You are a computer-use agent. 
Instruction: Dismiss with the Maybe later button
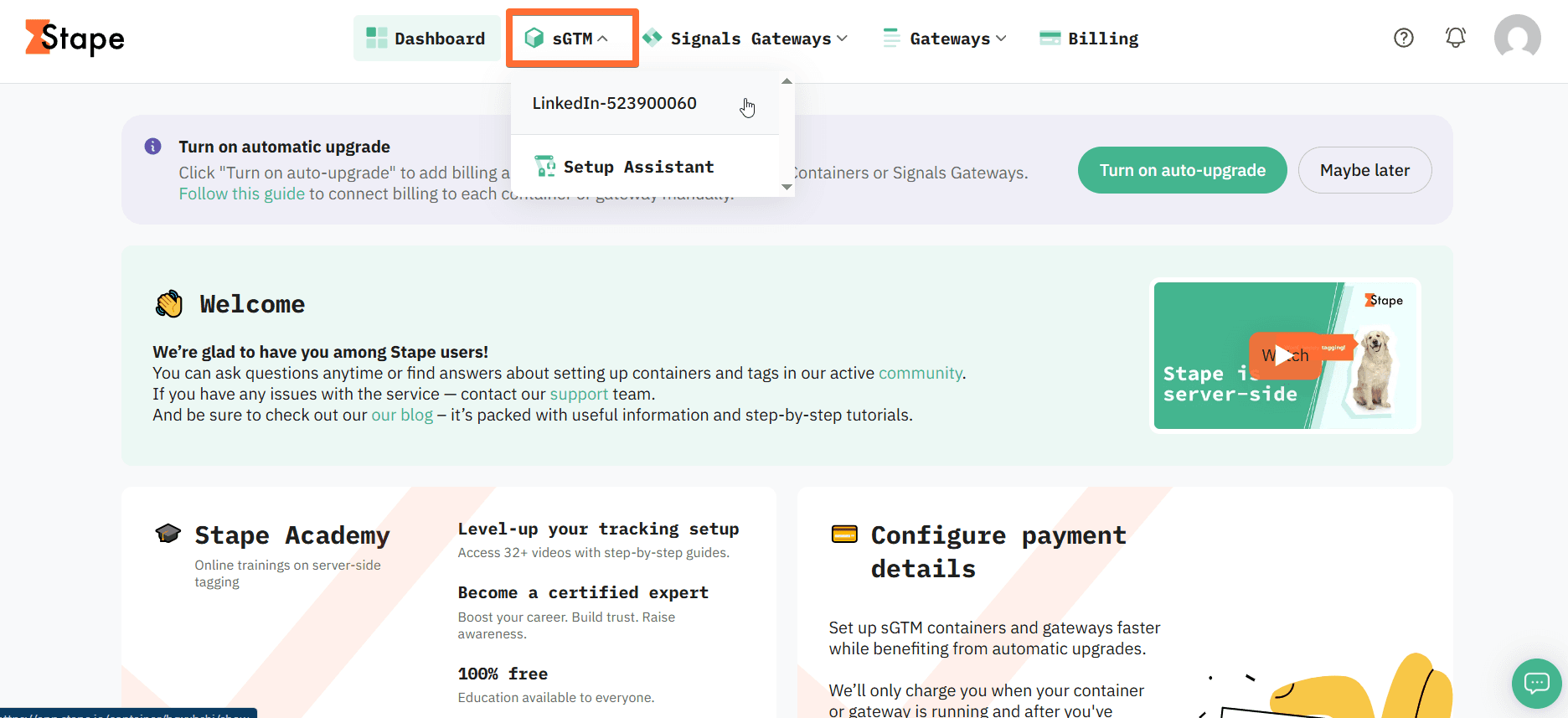pyautogui.click(x=1364, y=170)
